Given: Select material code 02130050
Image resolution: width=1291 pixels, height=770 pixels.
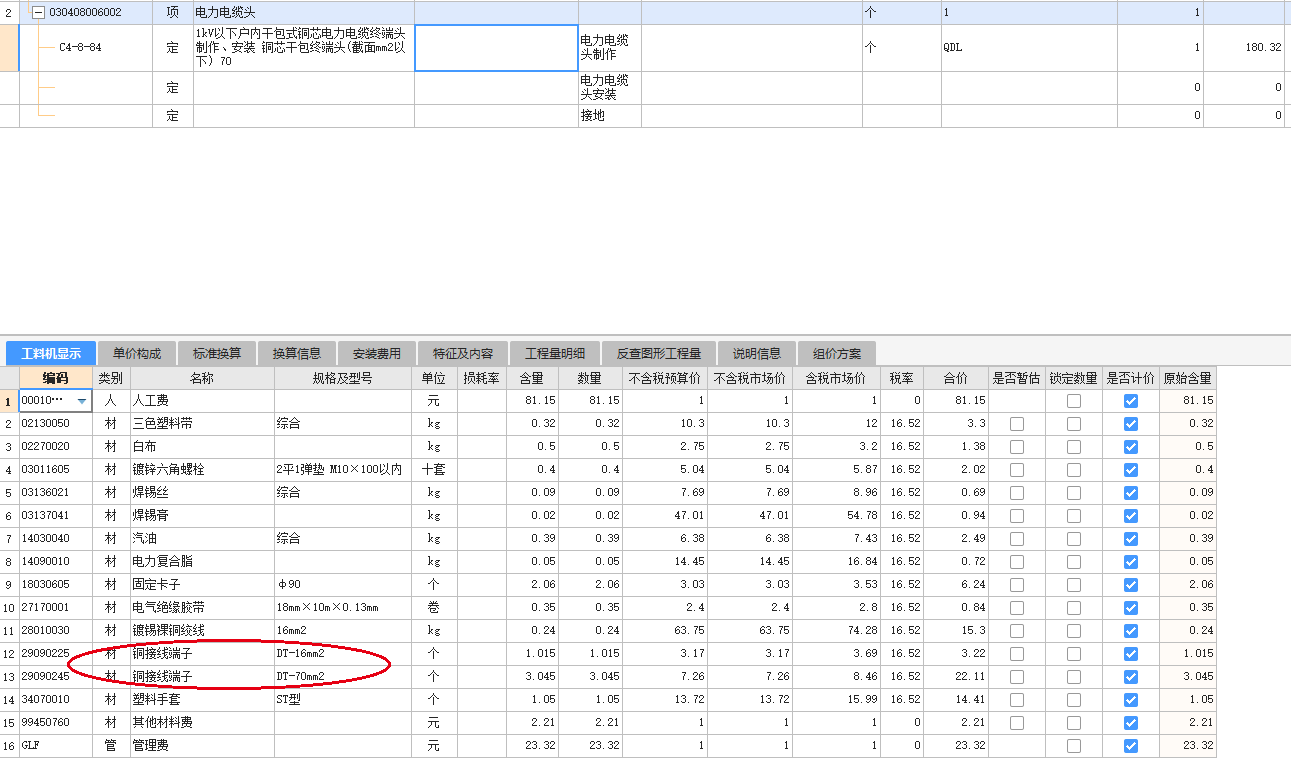Looking at the screenshot, I should [x=56, y=423].
